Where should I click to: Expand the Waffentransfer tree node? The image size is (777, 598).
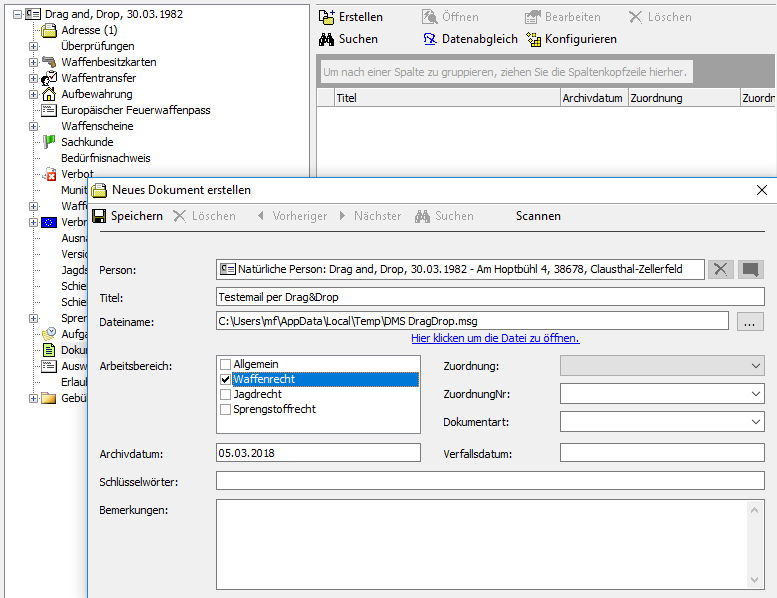(33, 78)
